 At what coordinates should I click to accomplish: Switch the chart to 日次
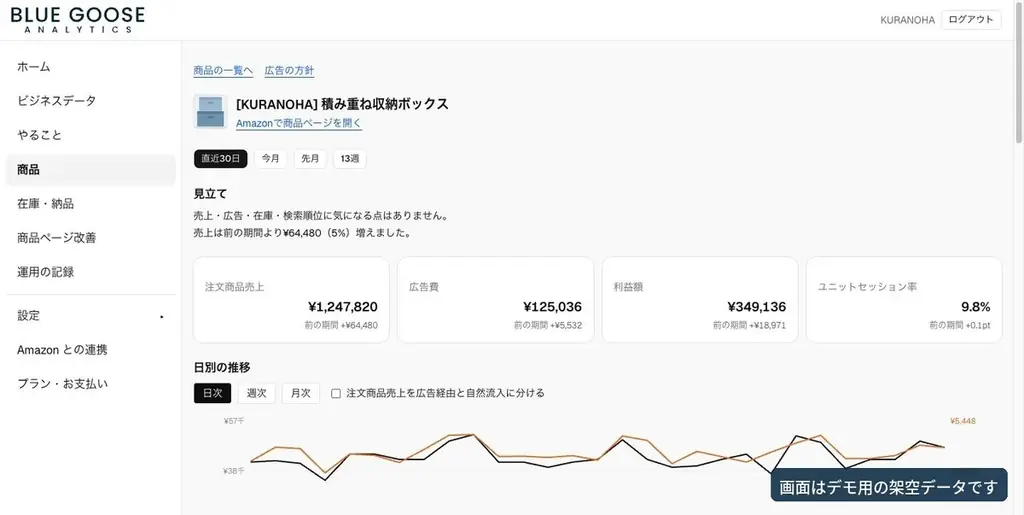pos(212,393)
